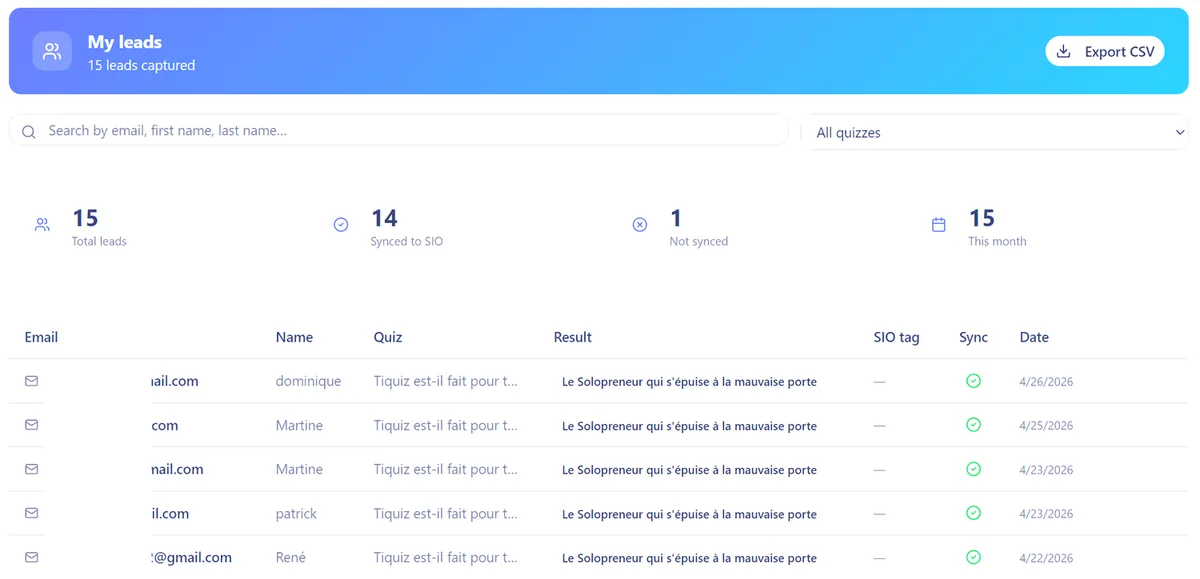Viewport: 1200px width, 579px height.
Task: Click the download icon in Export CSV
Action: 1064,51
